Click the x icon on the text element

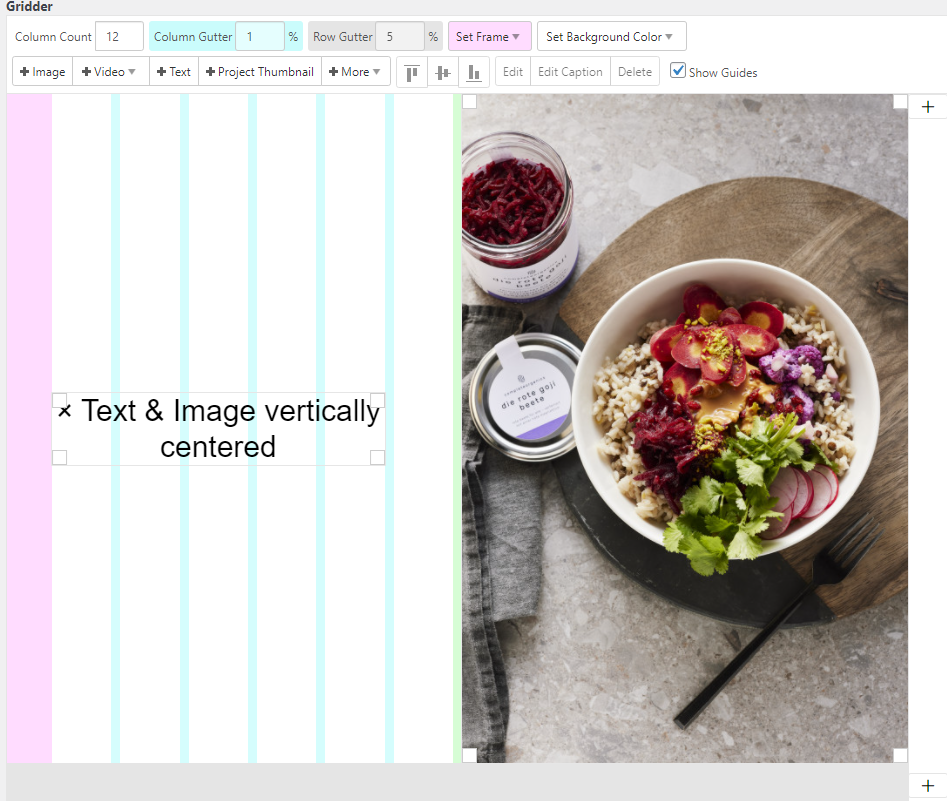tap(65, 411)
